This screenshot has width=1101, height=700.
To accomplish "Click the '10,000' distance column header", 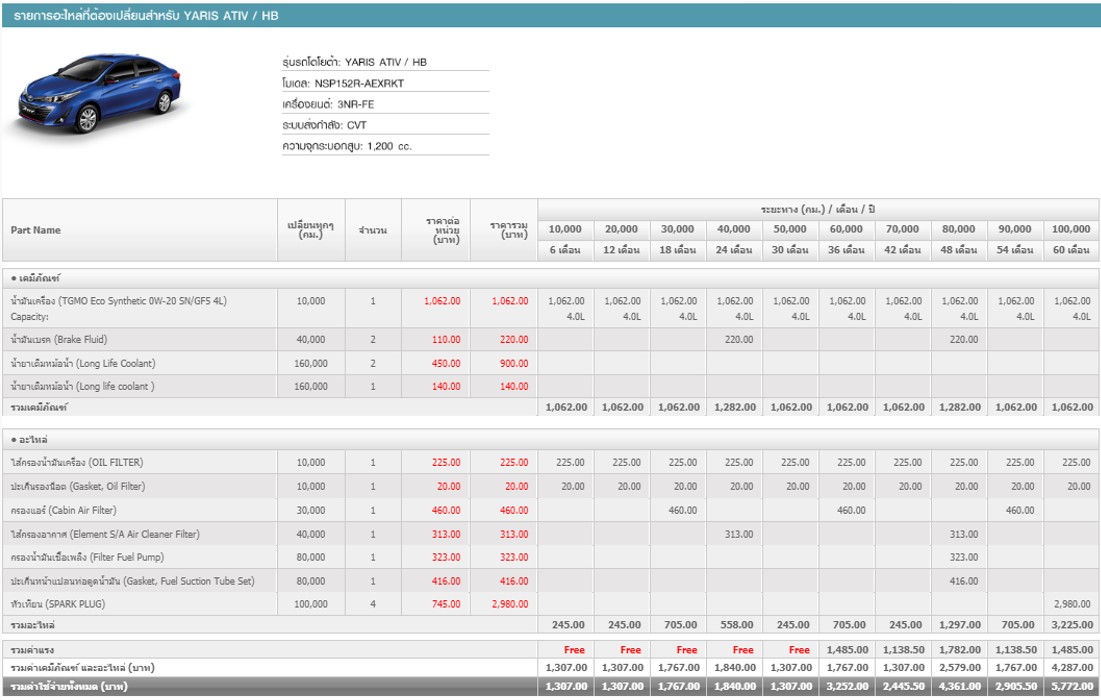I will click(565, 229).
